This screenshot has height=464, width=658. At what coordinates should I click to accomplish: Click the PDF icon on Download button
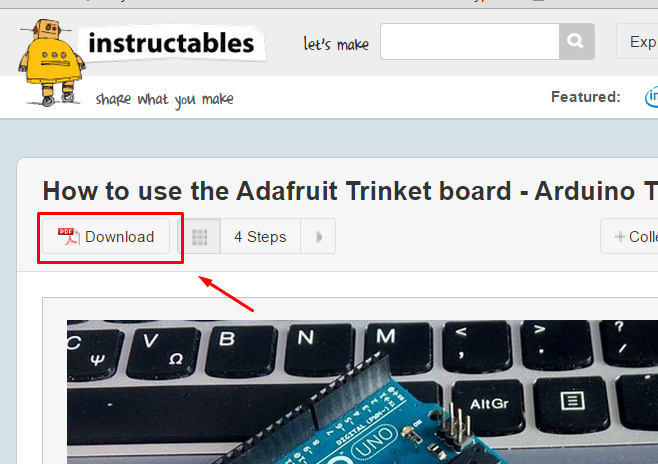point(68,236)
